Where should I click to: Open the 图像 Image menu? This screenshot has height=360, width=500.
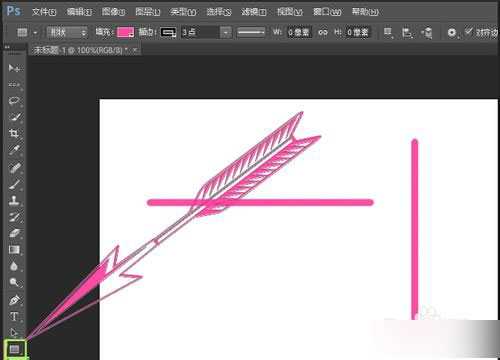pyautogui.click(x=114, y=12)
